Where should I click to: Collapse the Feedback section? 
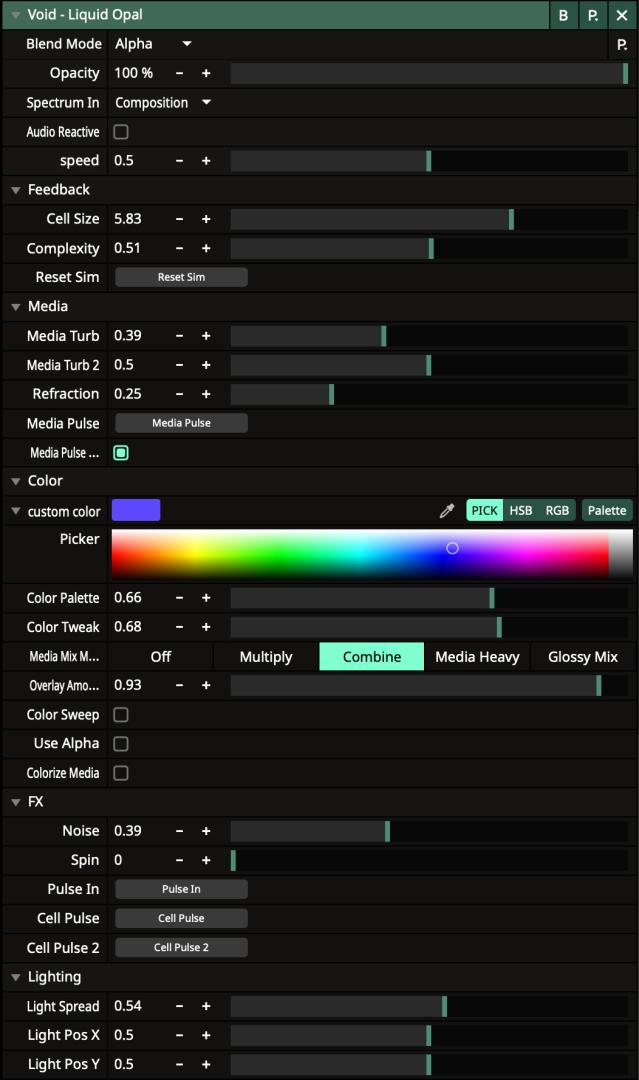point(15,190)
